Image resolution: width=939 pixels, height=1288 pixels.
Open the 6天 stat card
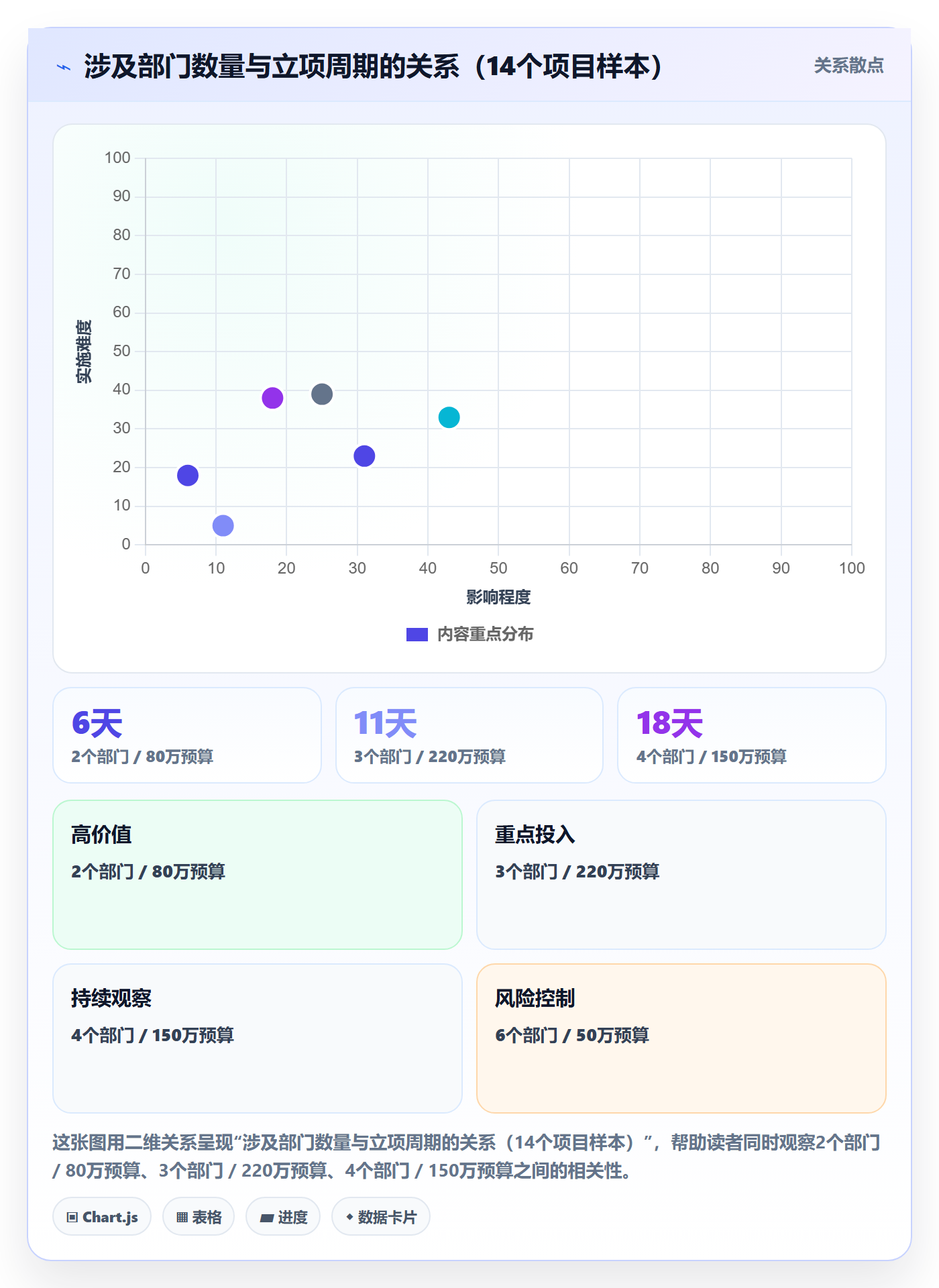click(187, 735)
